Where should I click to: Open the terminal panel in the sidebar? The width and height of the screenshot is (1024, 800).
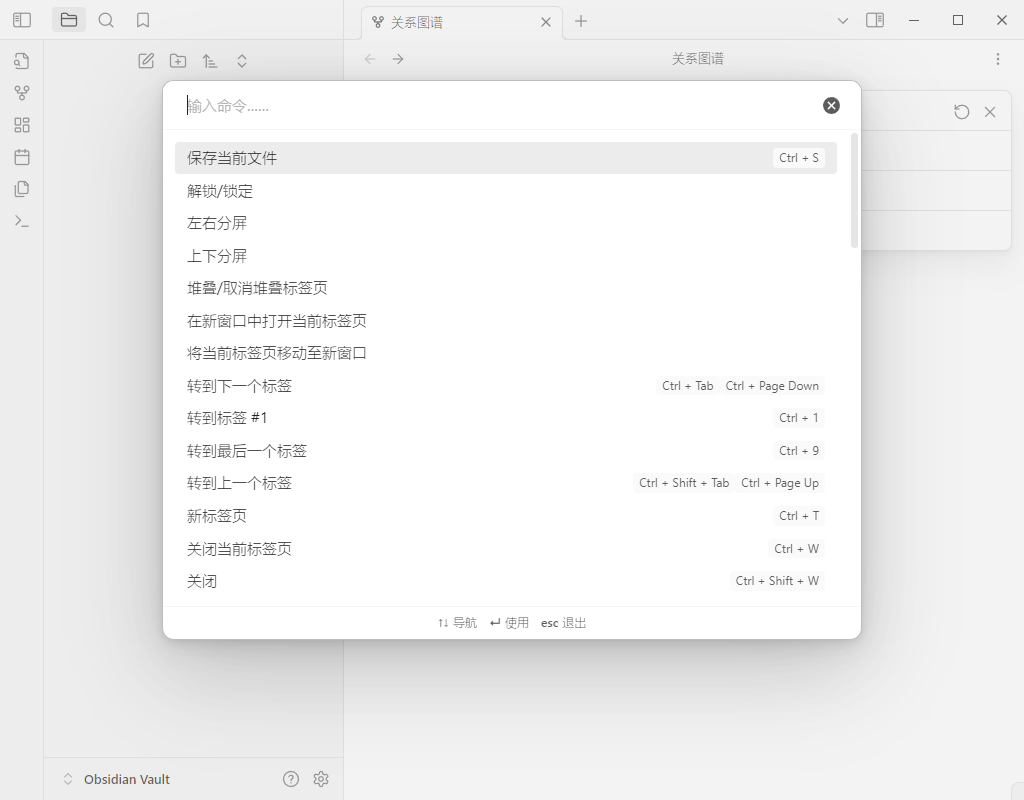pos(22,221)
